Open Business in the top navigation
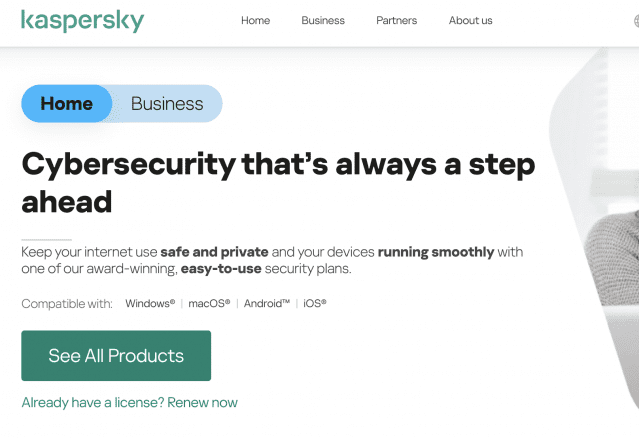 (323, 21)
